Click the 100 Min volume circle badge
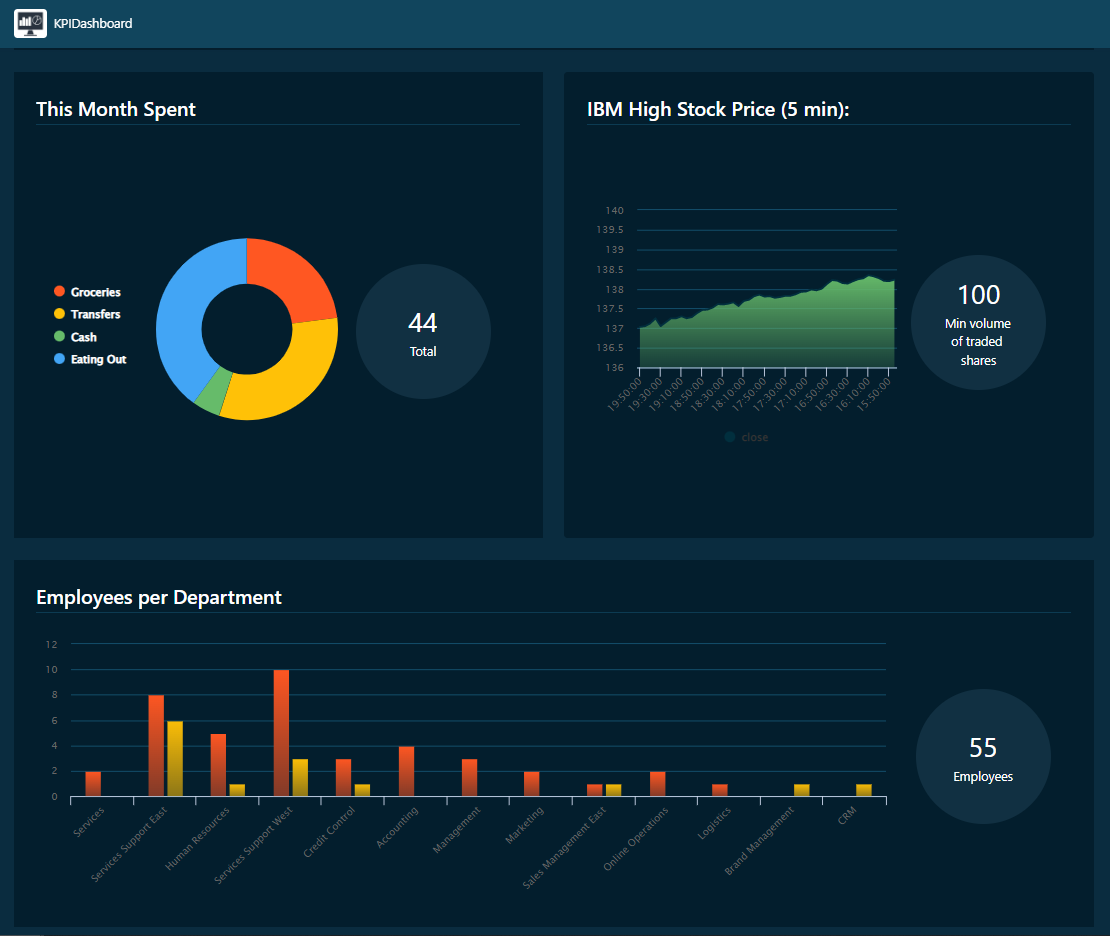The height and width of the screenshot is (936, 1110). [978, 323]
